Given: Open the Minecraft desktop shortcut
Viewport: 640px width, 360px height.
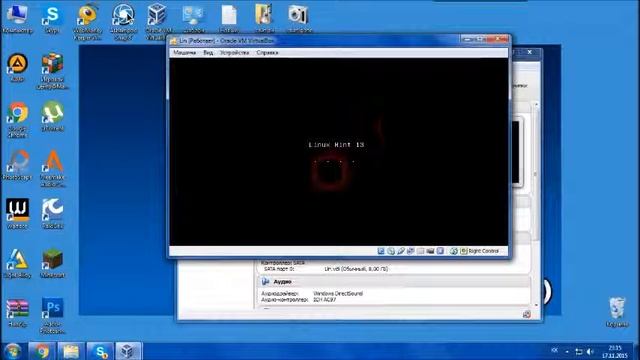Looking at the screenshot, I should click(52, 263).
